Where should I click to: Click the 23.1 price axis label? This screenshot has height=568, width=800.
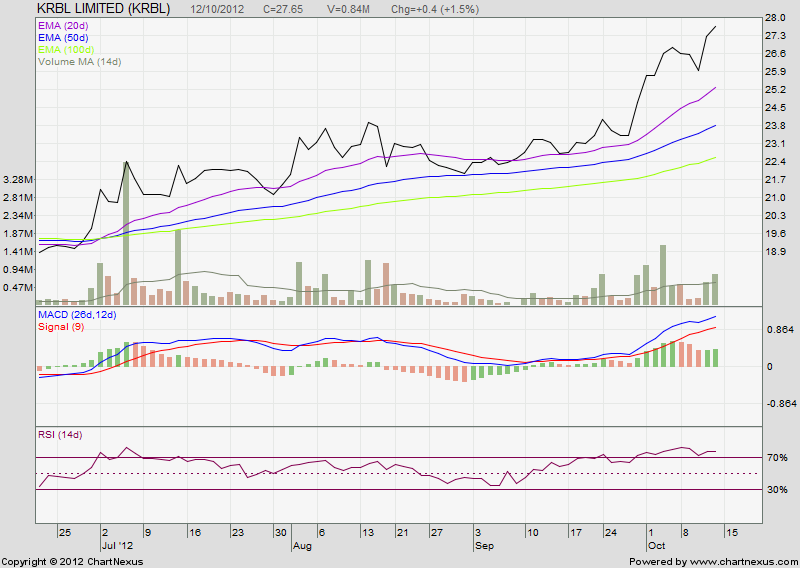[x=775, y=143]
